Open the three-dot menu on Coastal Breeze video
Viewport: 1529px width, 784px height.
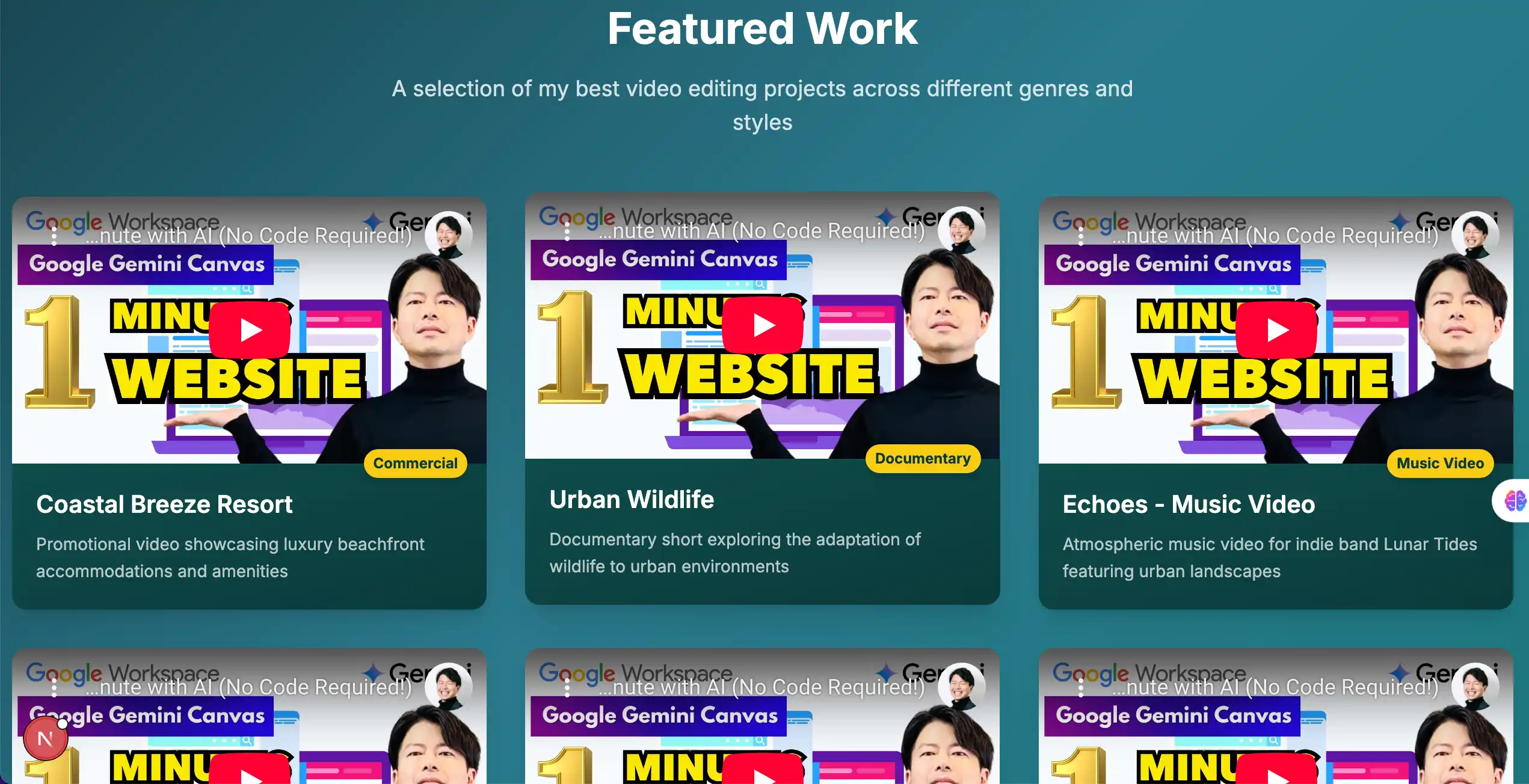[54, 236]
